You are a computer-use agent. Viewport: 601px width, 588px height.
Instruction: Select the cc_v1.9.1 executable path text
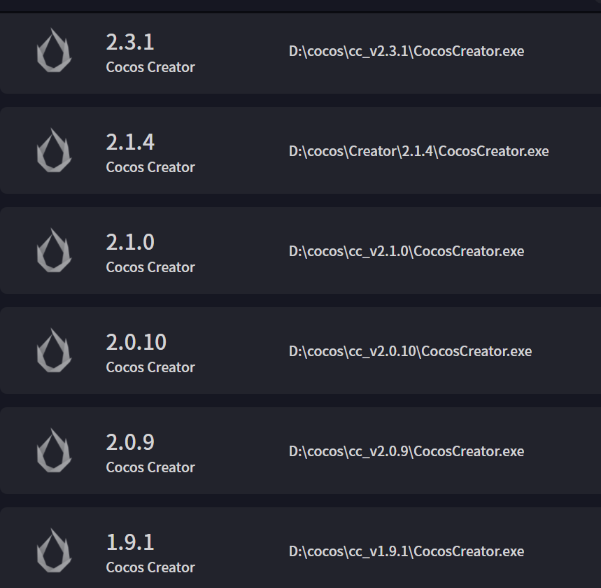406,551
